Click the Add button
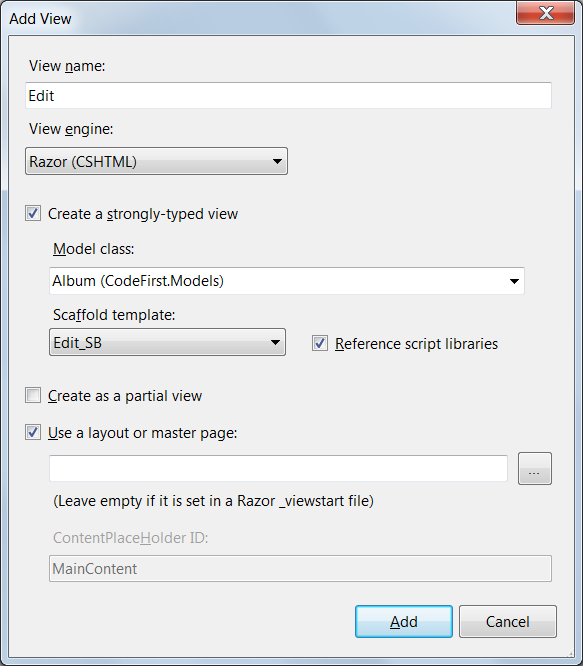 point(404,621)
